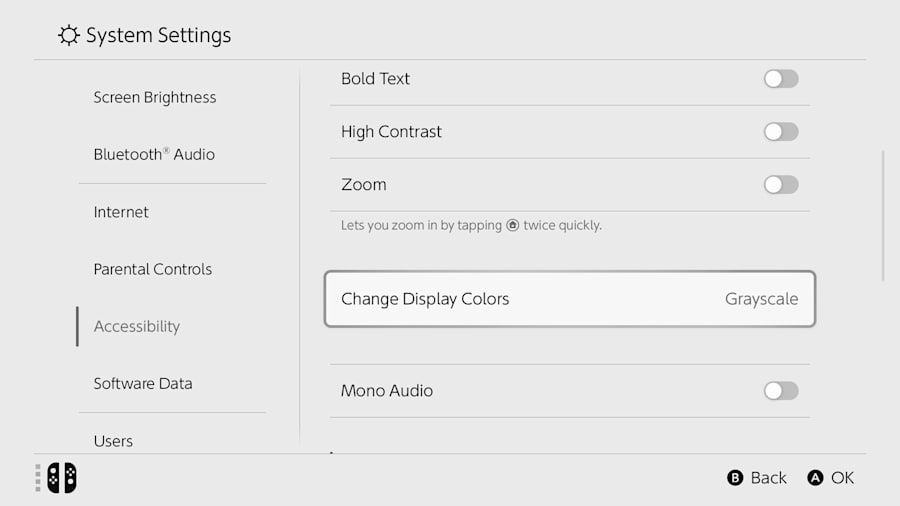Select the Accessibility sidebar entry
This screenshot has height=506, width=900.
click(137, 326)
